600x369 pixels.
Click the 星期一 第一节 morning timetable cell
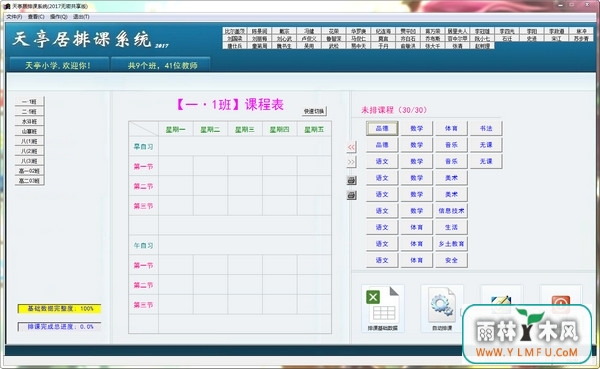point(176,166)
